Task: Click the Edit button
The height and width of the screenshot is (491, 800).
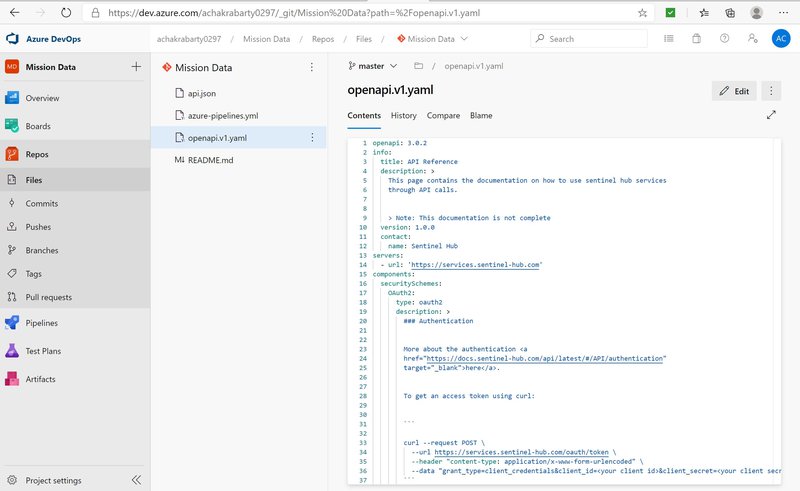Action: click(x=734, y=91)
